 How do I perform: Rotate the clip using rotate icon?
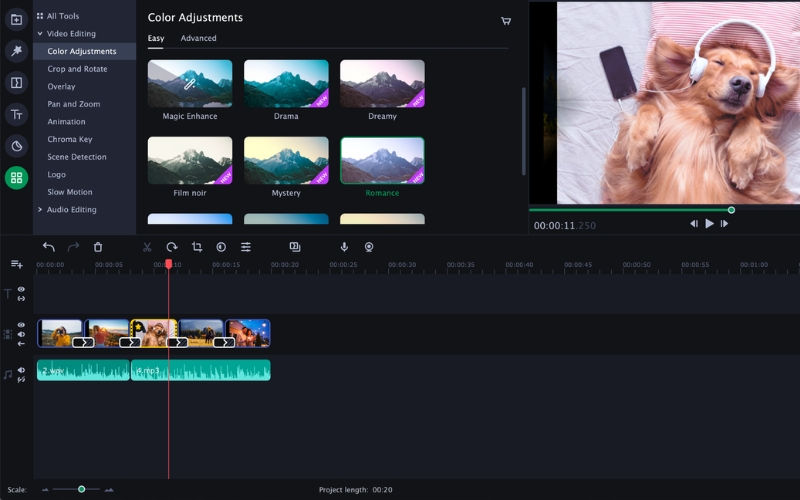pos(172,247)
